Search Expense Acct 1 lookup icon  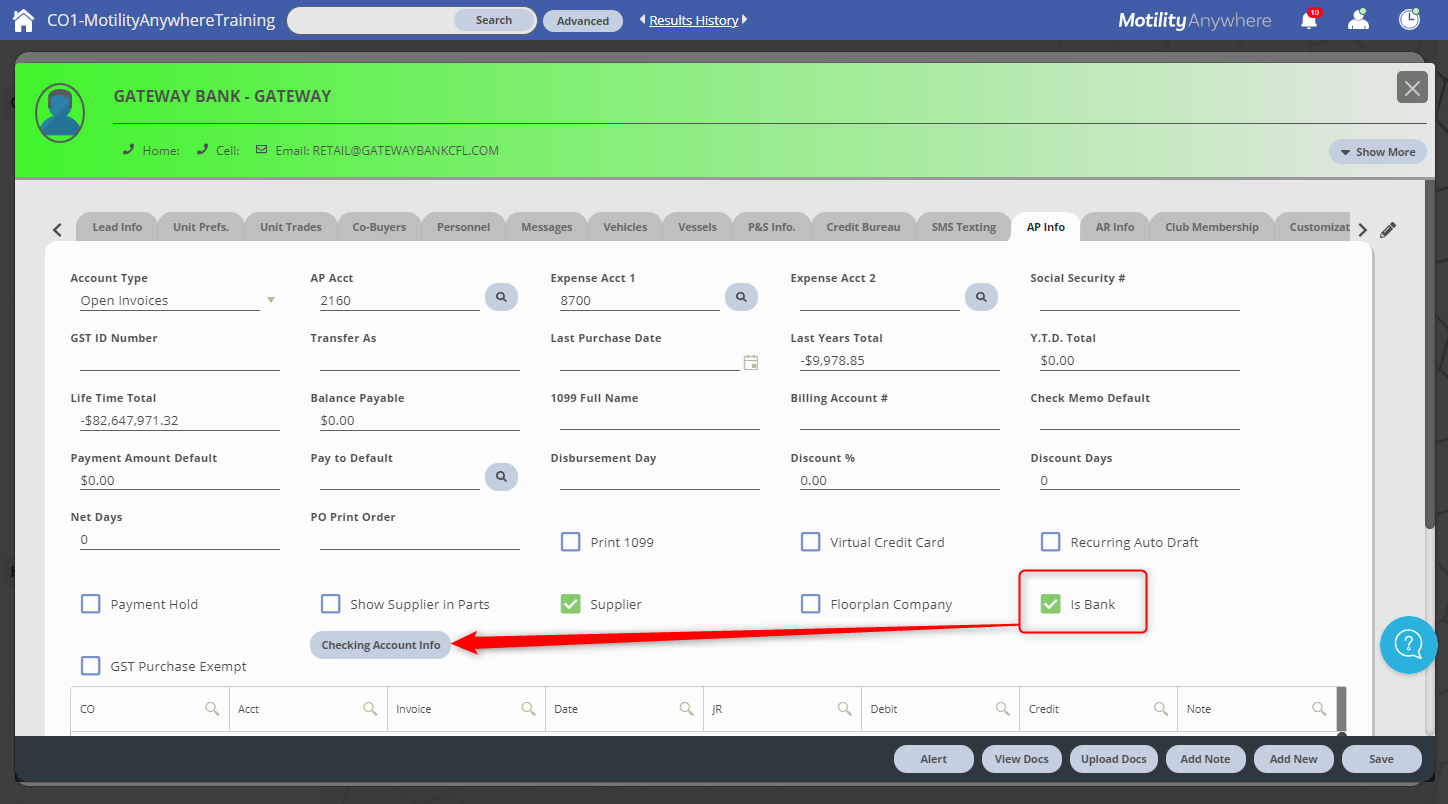pyautogui.click(x=742, y=297)
